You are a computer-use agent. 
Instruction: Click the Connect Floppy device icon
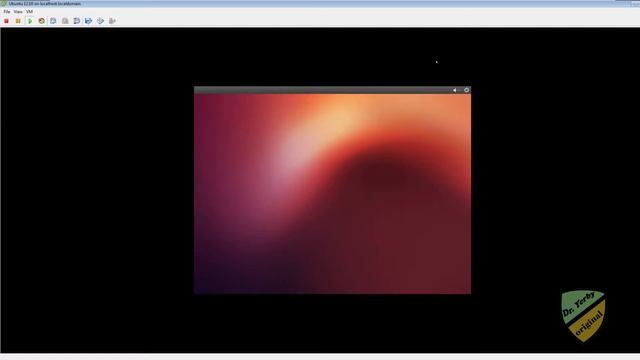click(88, 21)
